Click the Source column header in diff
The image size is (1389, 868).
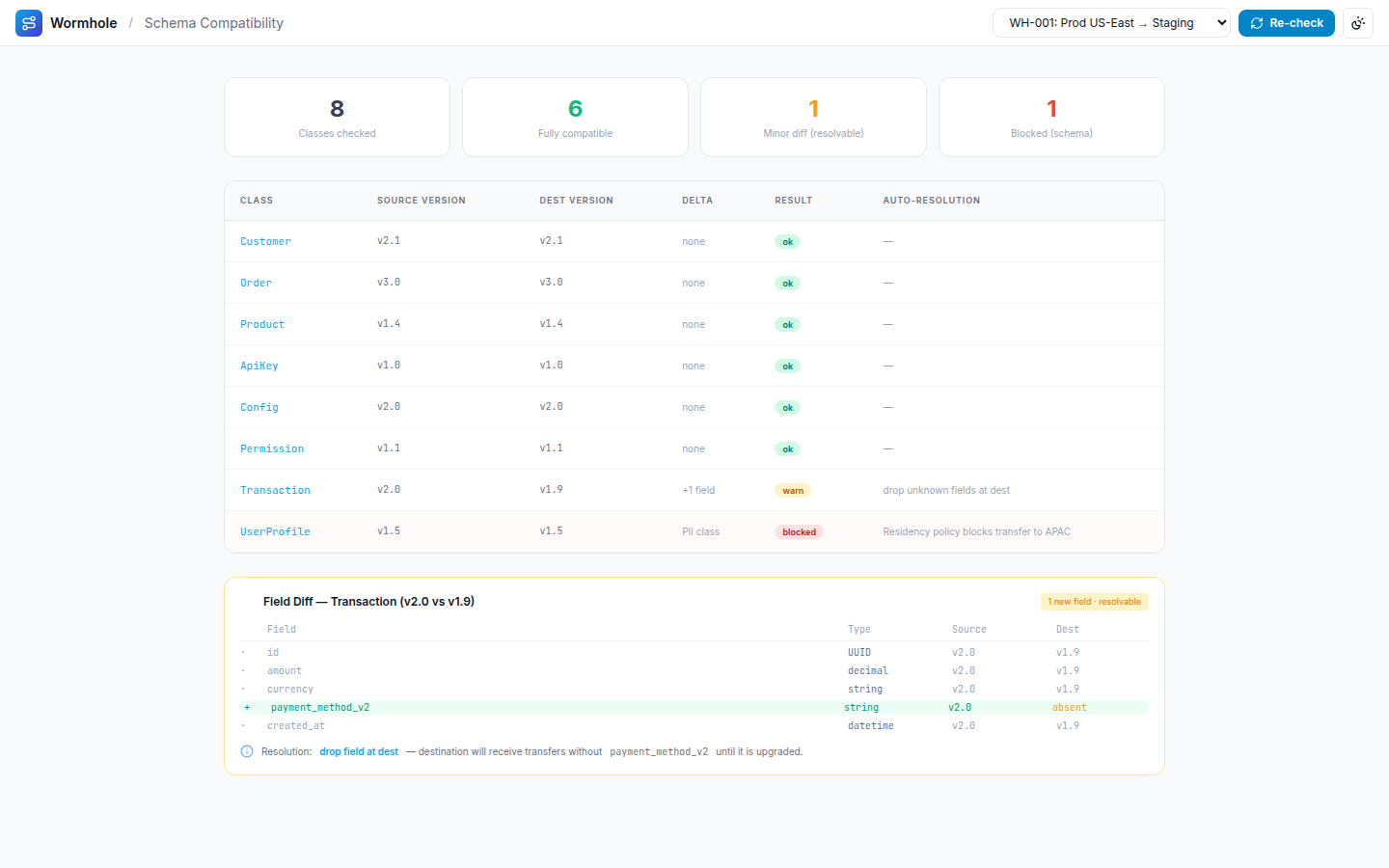969,629
